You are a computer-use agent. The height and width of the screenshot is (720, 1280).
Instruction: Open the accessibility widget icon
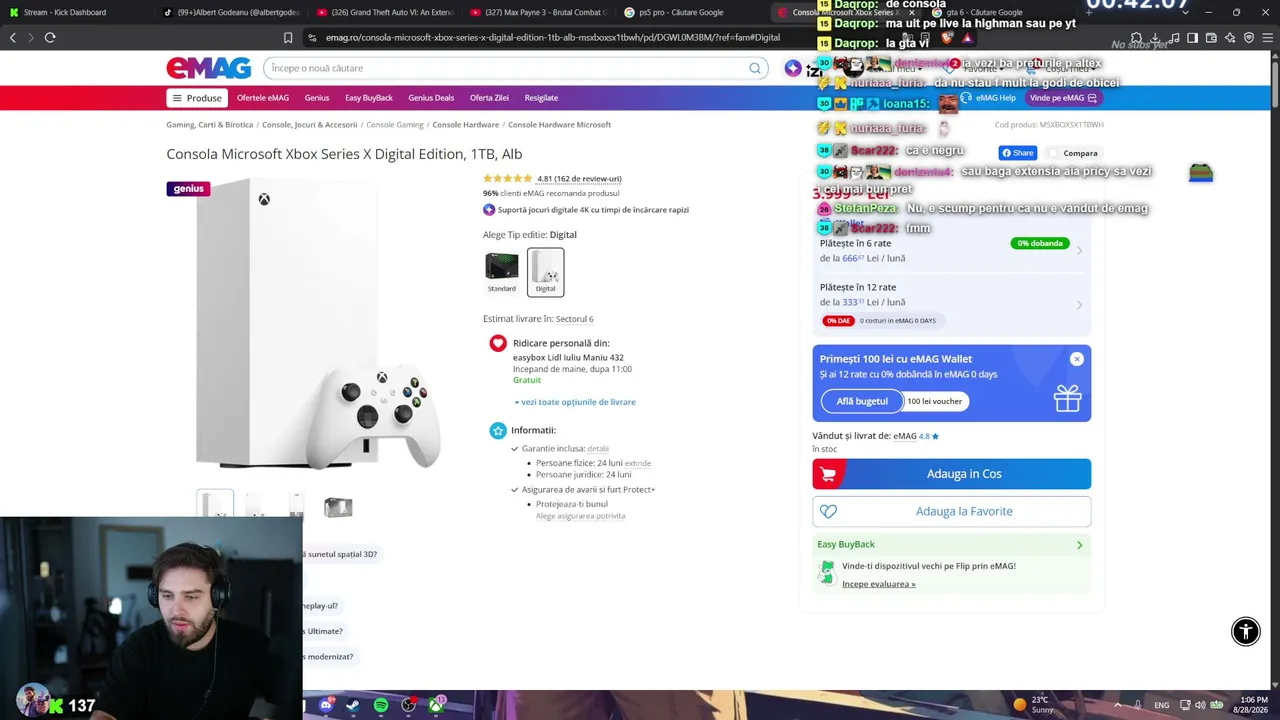pyautogui.click(x=1246, y=631)
